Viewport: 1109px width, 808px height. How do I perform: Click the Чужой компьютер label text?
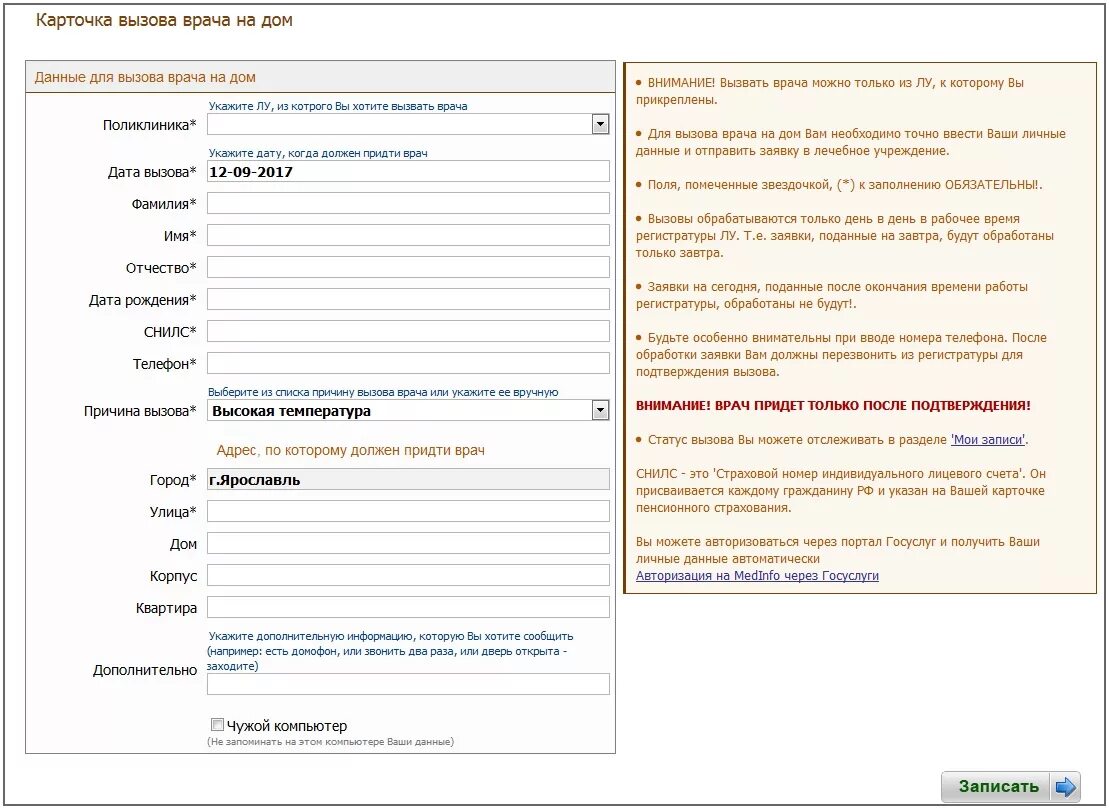[287, 726]
